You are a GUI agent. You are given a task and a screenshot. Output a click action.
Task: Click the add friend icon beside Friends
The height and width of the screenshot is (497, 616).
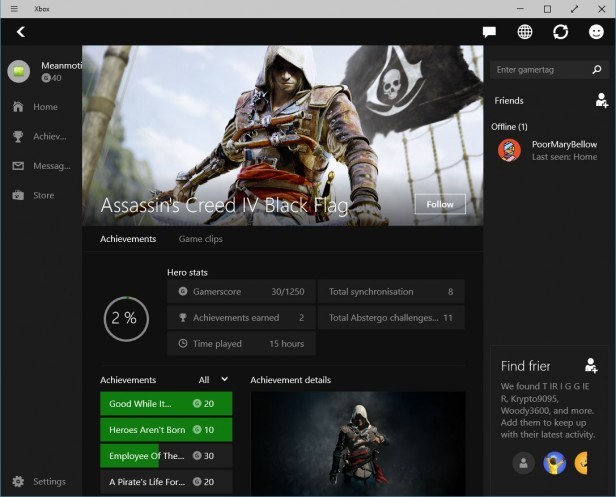click(601, 100)
